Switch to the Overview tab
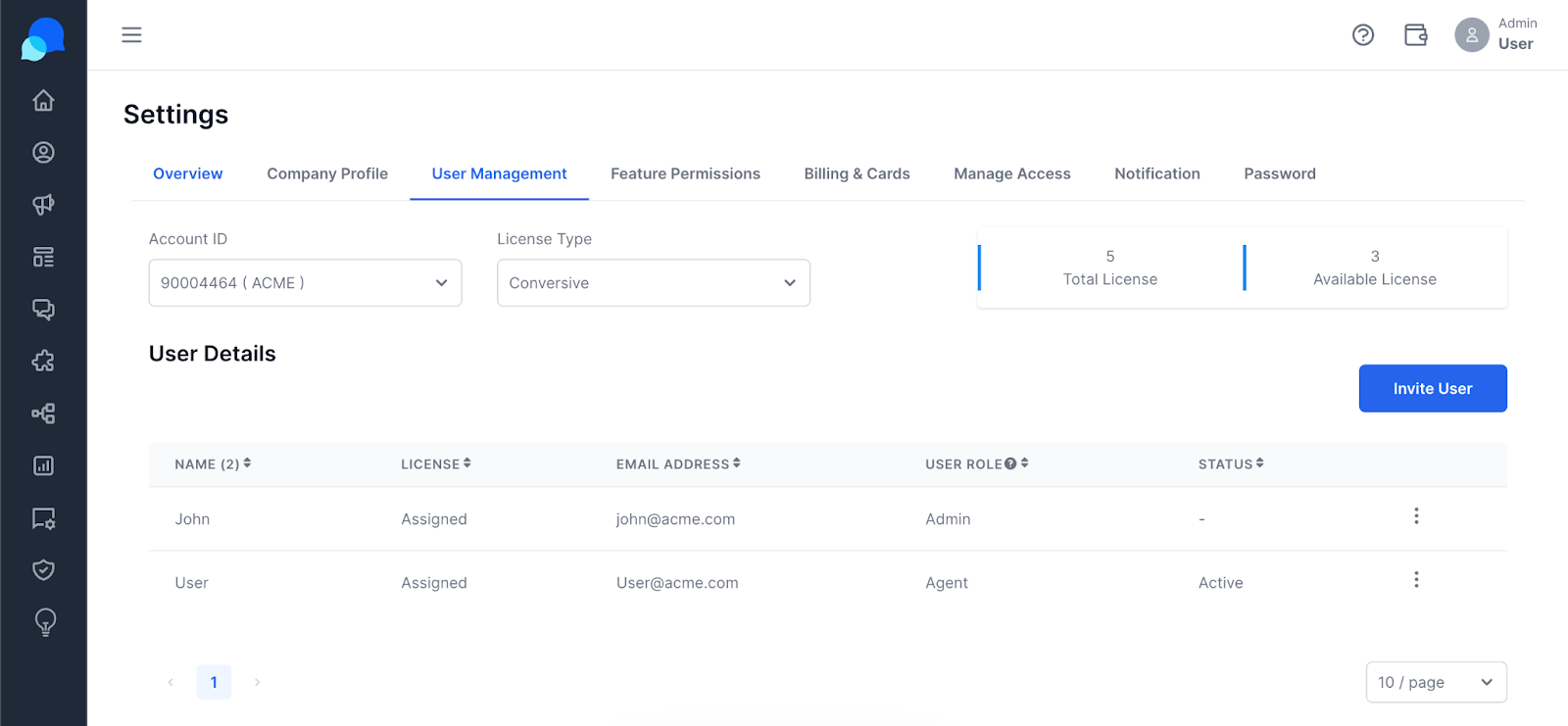1568x726 pixels. click(x=187, y=173)
